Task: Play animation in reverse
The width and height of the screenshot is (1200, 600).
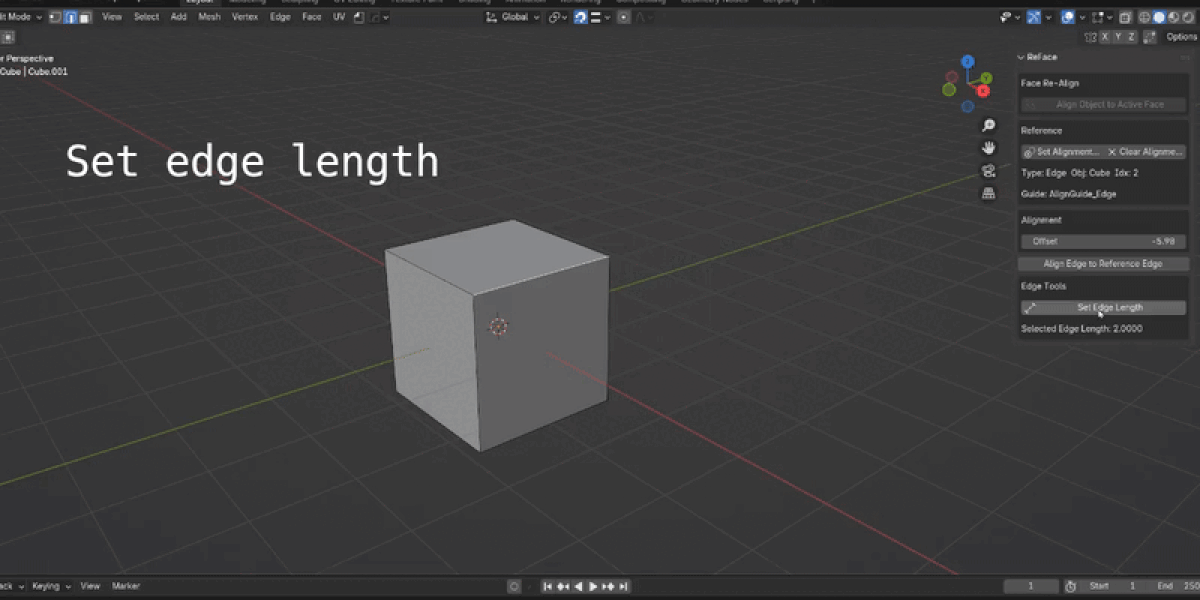Action: (x=578, y=586)
